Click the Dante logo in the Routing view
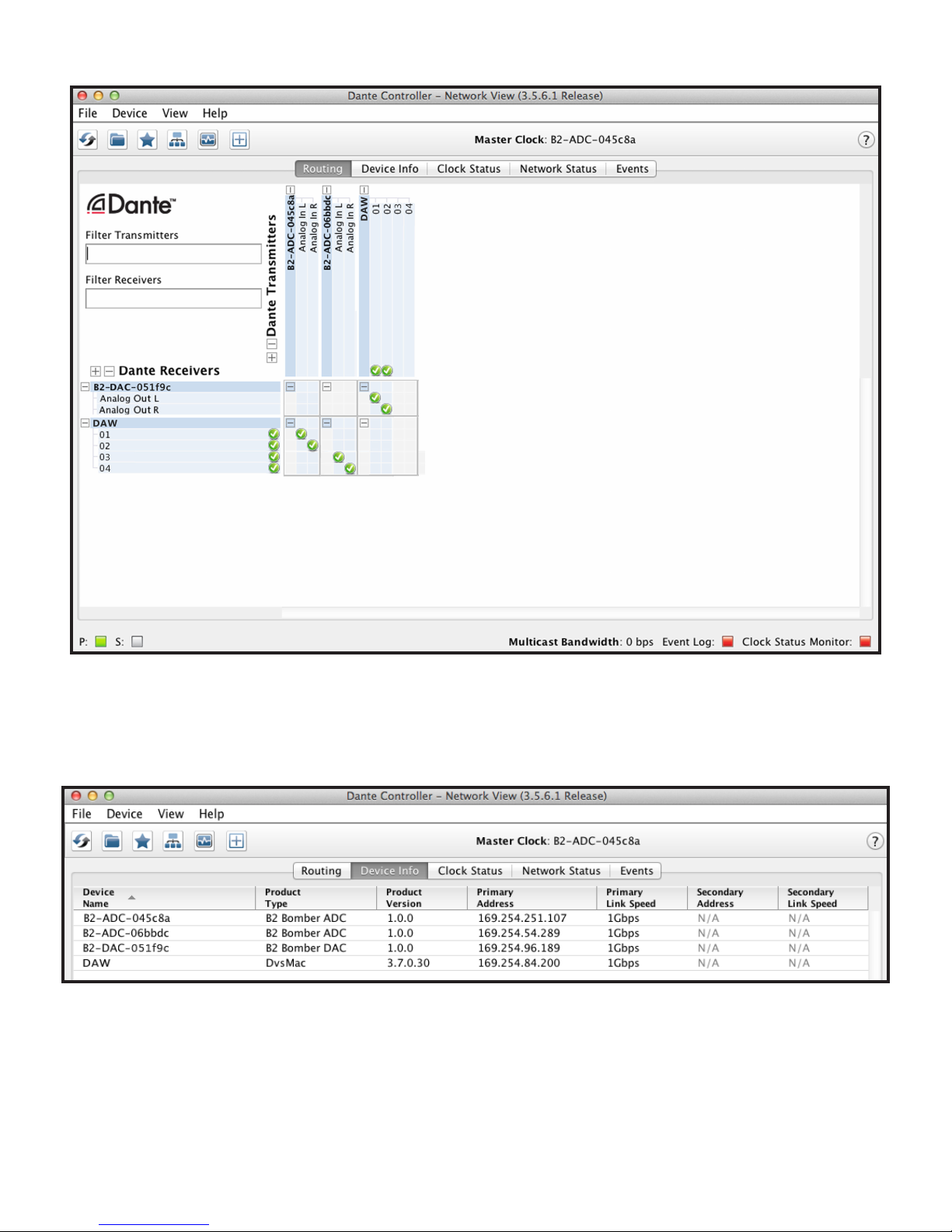 131,204
